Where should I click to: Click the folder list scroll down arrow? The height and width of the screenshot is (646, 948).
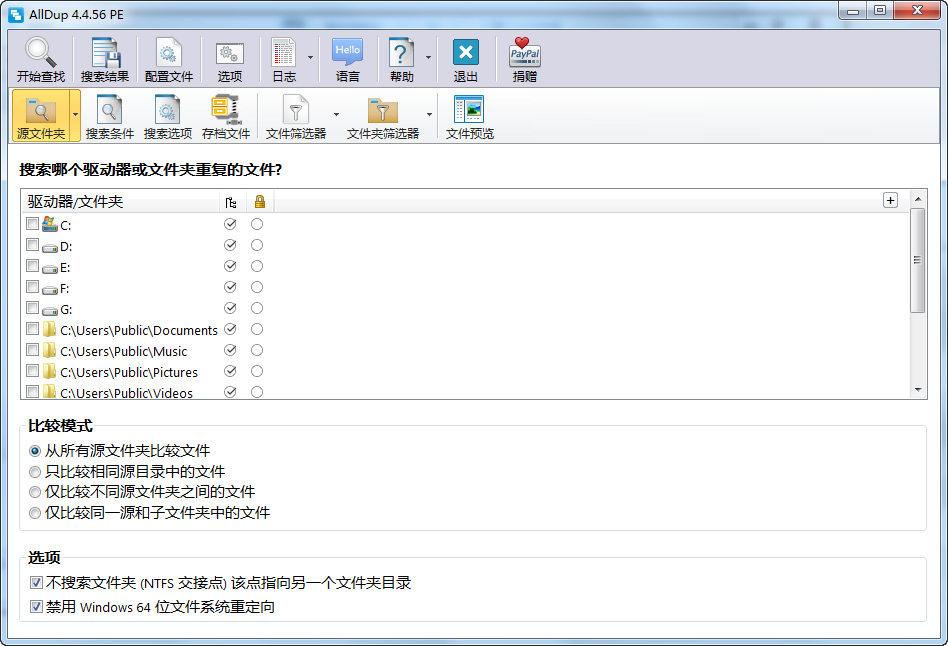point(918,390)
